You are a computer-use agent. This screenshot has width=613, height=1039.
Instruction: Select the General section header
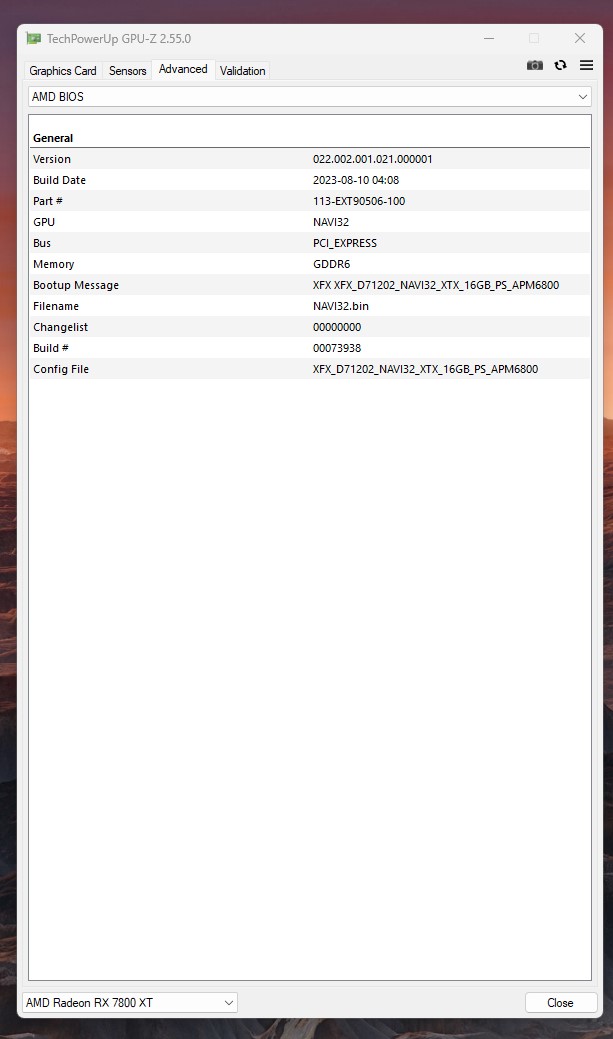53,138
